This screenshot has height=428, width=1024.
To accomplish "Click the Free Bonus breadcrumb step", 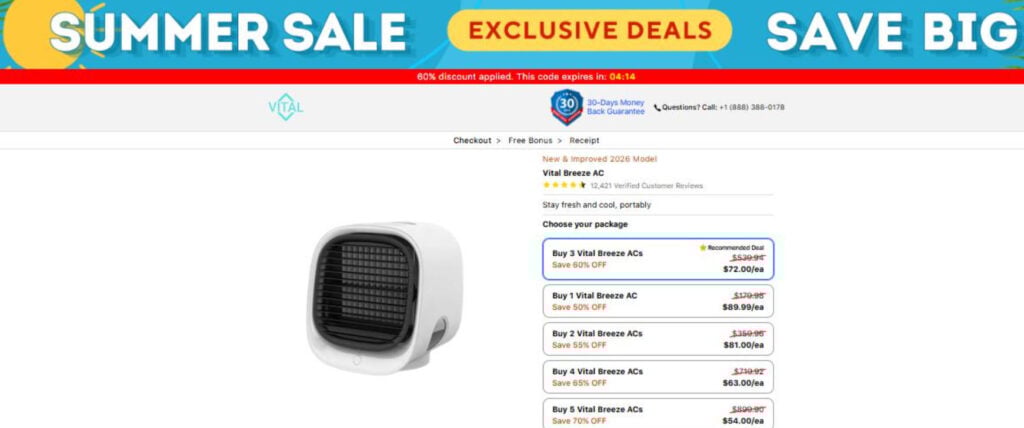I will click(x=530, y=140).
